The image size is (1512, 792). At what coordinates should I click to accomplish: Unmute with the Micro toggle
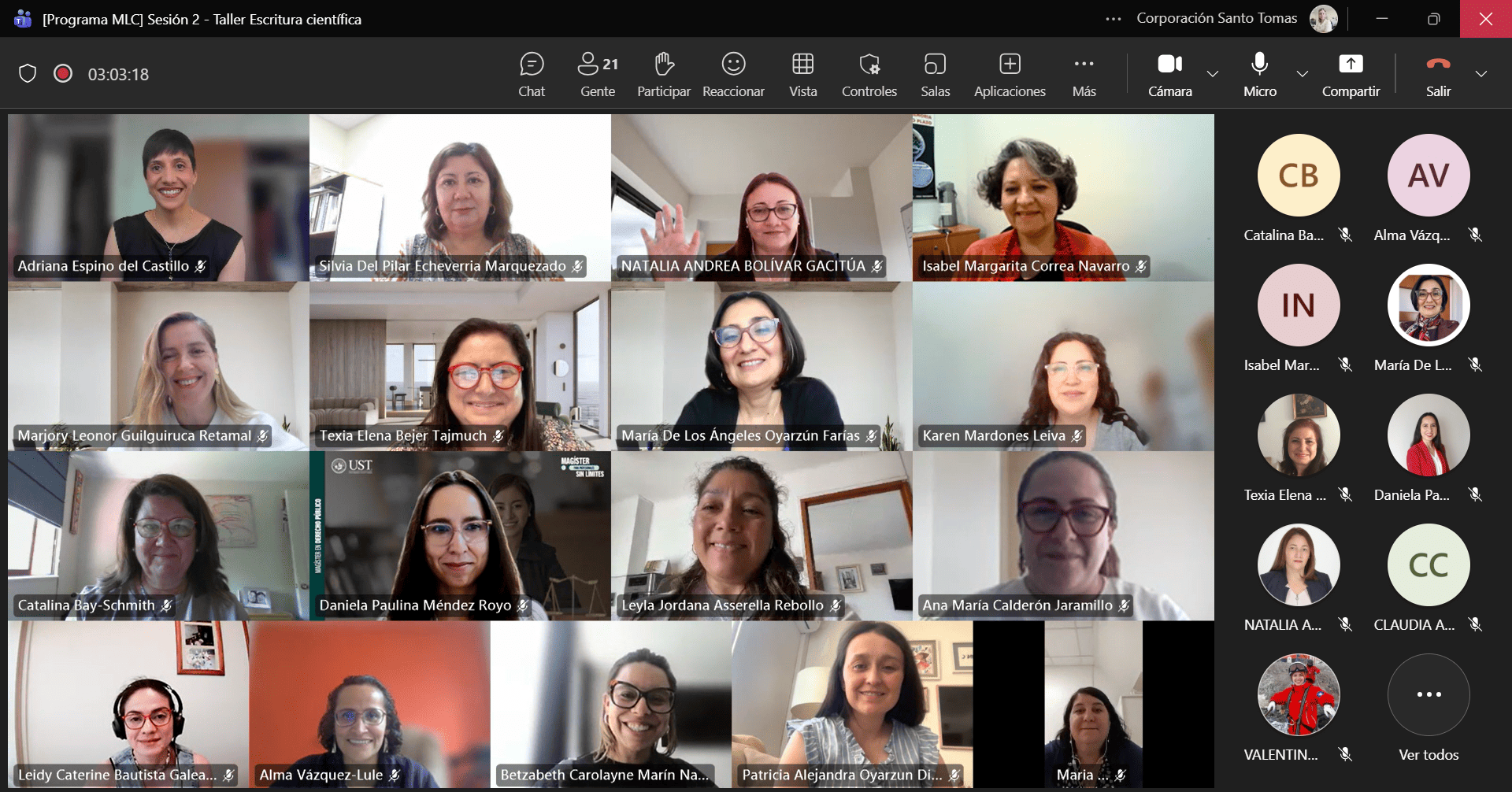[x=1258, y=73]
